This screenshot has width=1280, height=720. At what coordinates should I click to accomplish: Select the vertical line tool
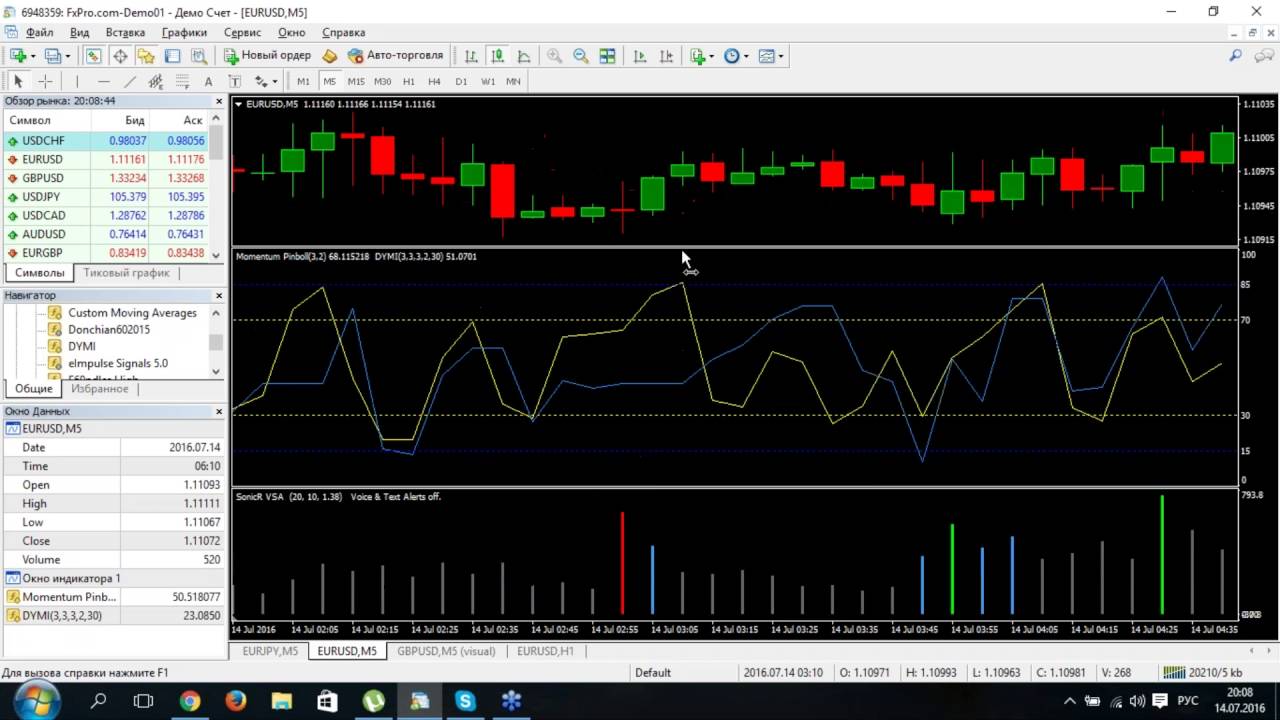click(77, 81)
